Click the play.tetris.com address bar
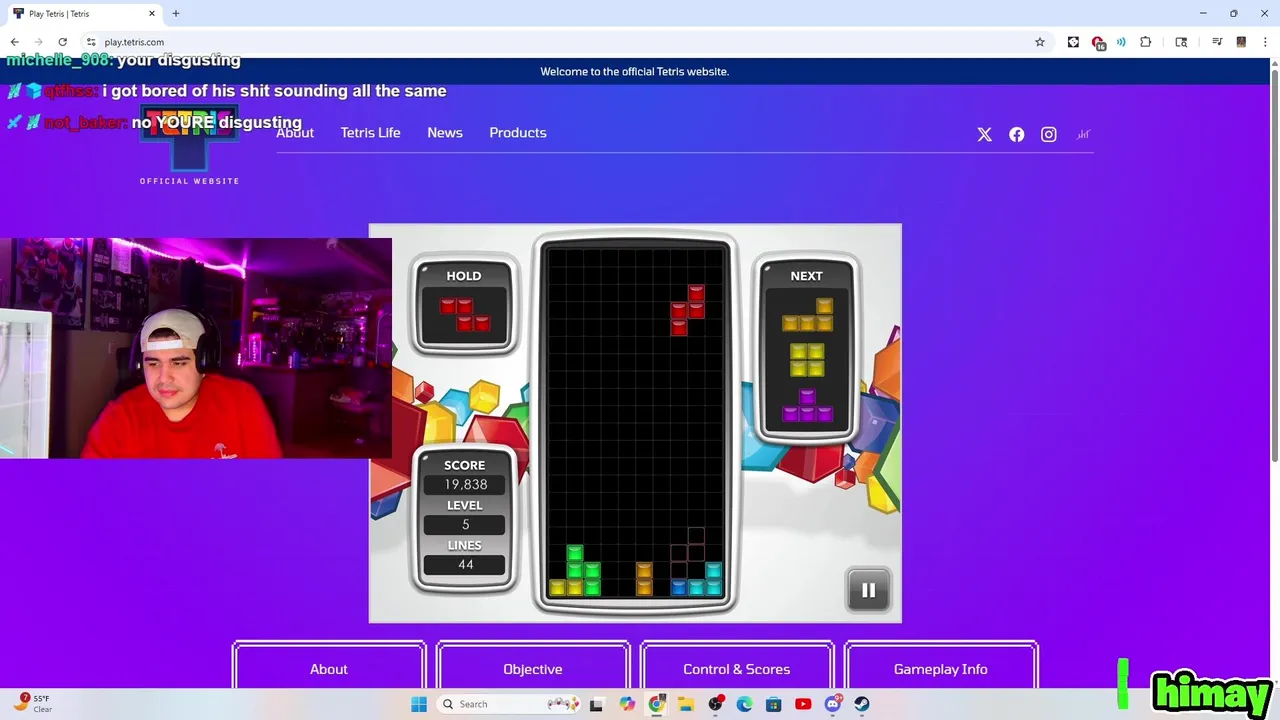The width and height of the screenshot is (1280, 720). click(560, 42)
